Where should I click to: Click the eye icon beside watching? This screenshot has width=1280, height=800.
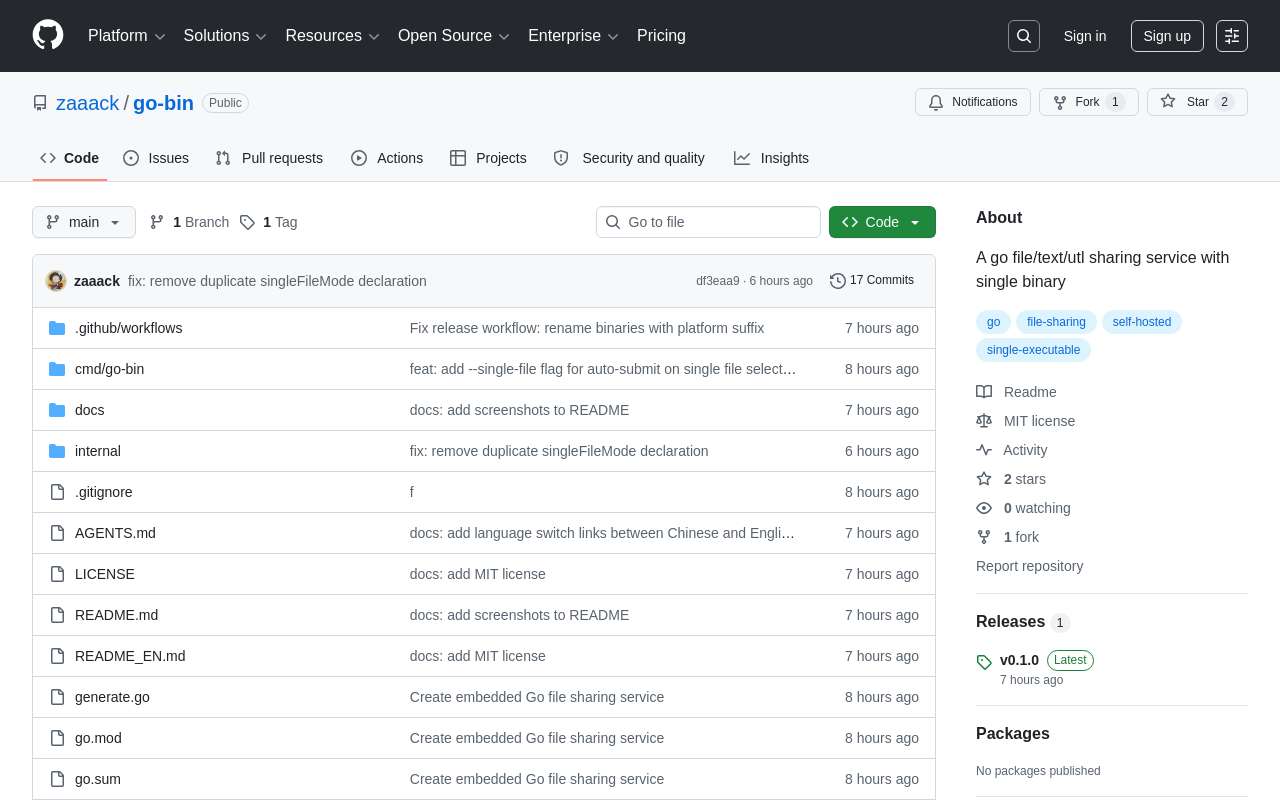pyautogui.click(x=984, y=508)
